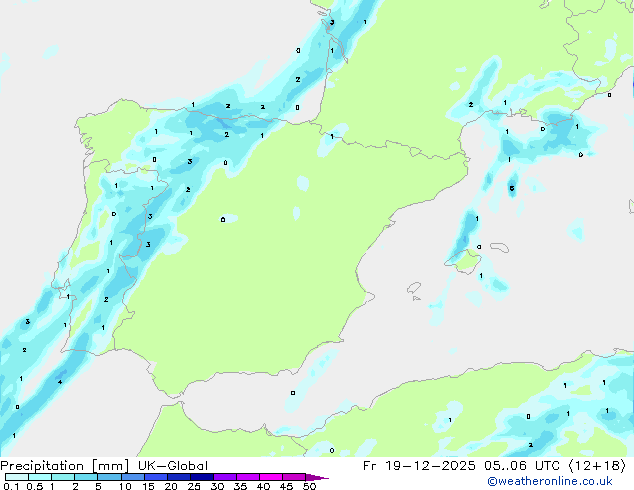Click the legend label '30'
The height and width of the screenshot is (490, 634).
point(217,486)
